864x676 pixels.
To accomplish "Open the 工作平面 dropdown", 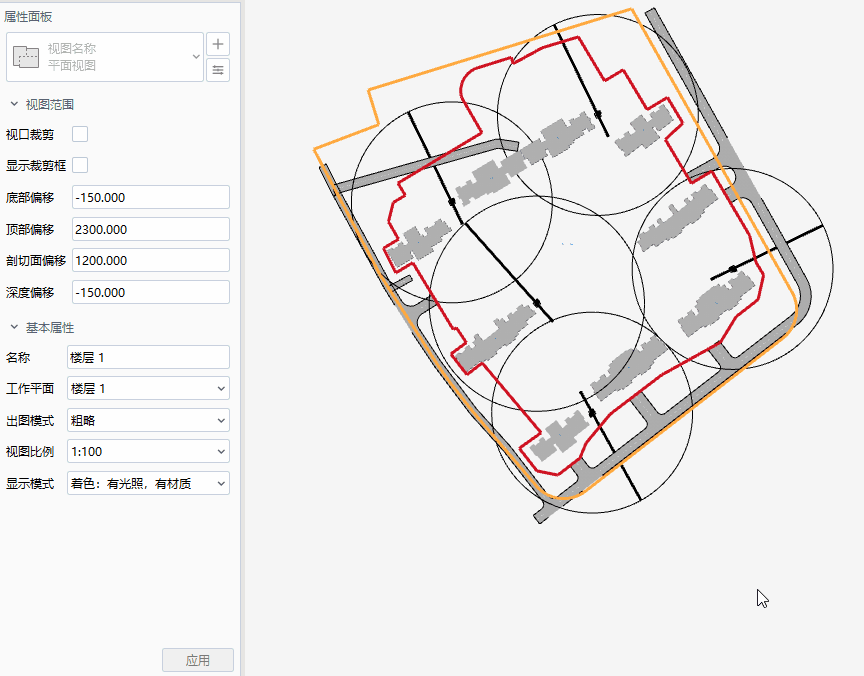I will [148, 388].
